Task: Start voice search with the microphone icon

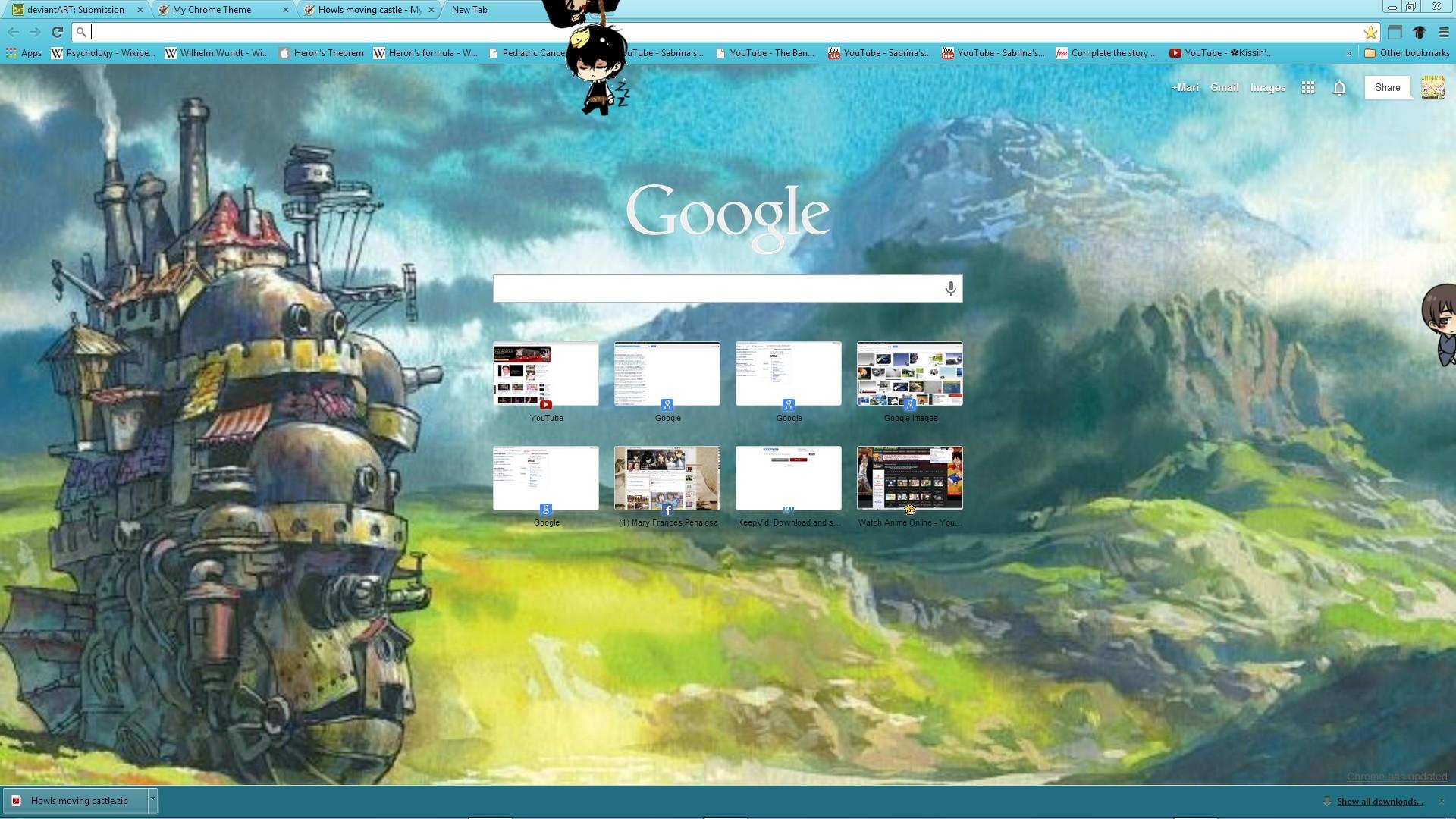Action: point(950,288)
